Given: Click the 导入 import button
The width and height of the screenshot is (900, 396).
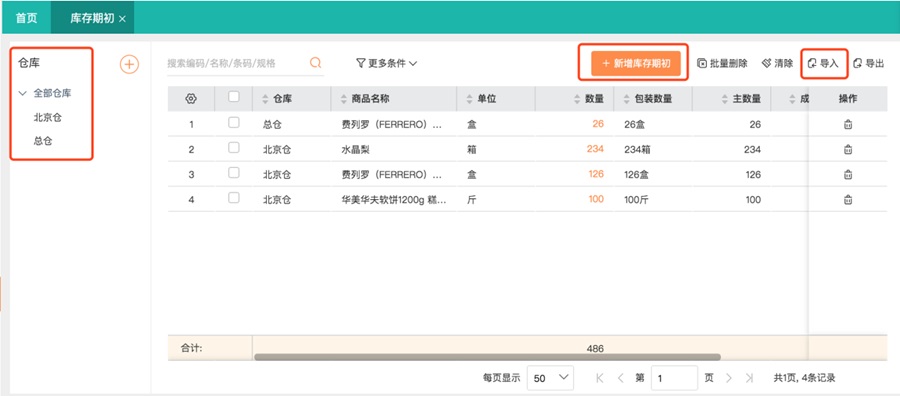Looking at the screenshot, I should tap(824, 64).
